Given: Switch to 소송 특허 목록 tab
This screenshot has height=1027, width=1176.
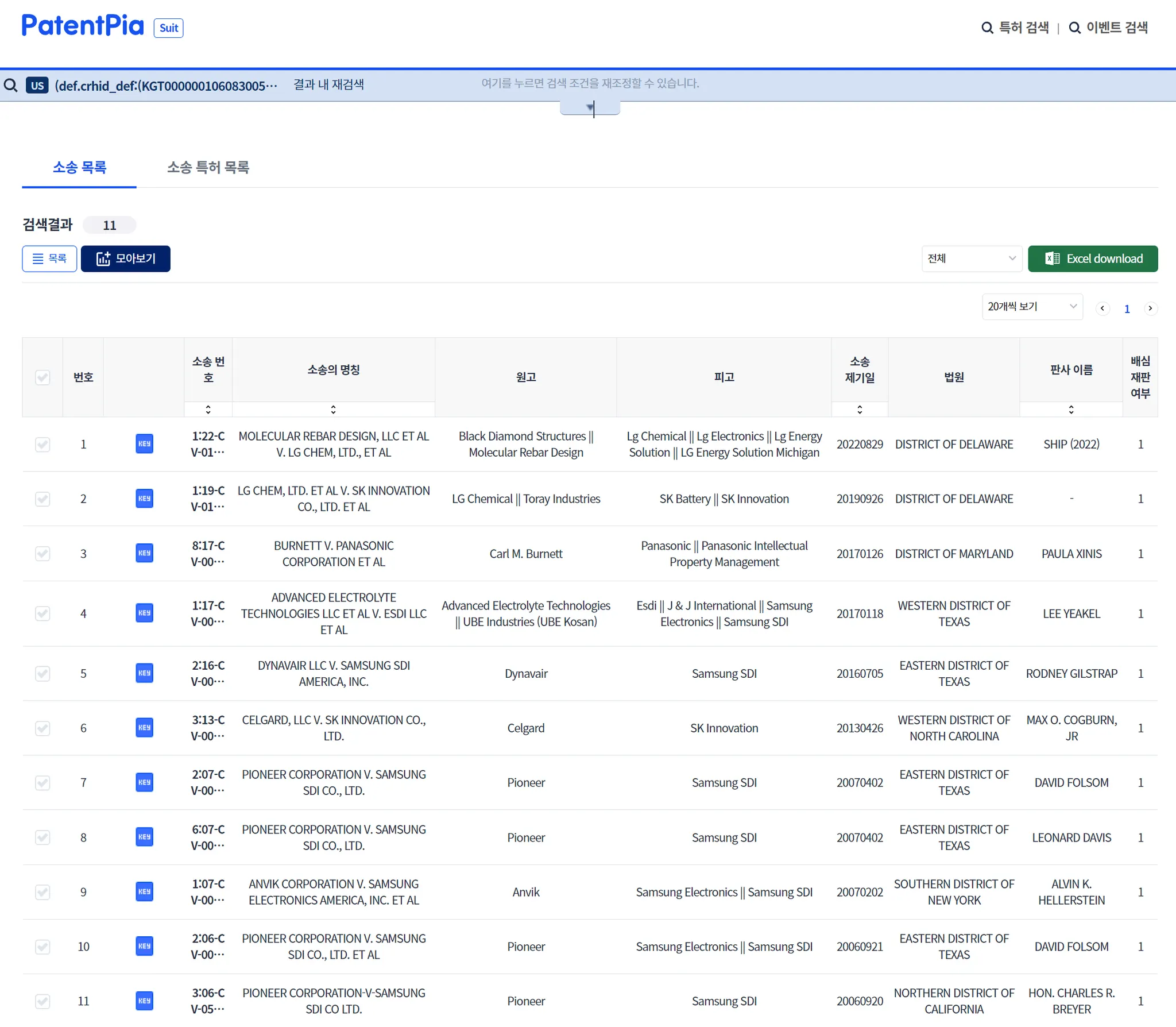Looking at the screenshot, I should coord(208,167).
